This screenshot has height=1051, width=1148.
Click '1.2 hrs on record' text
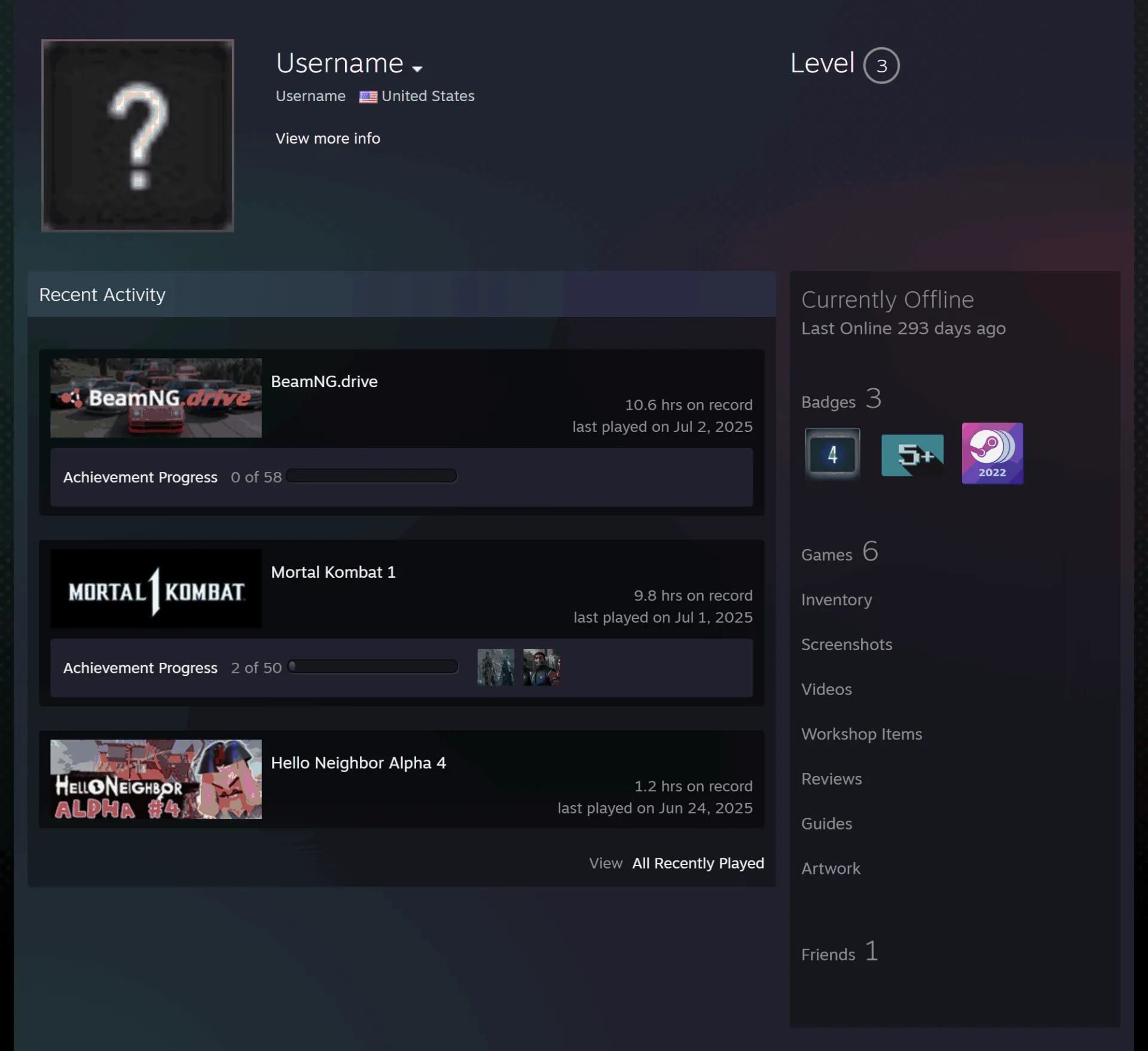tap(694, 786)
